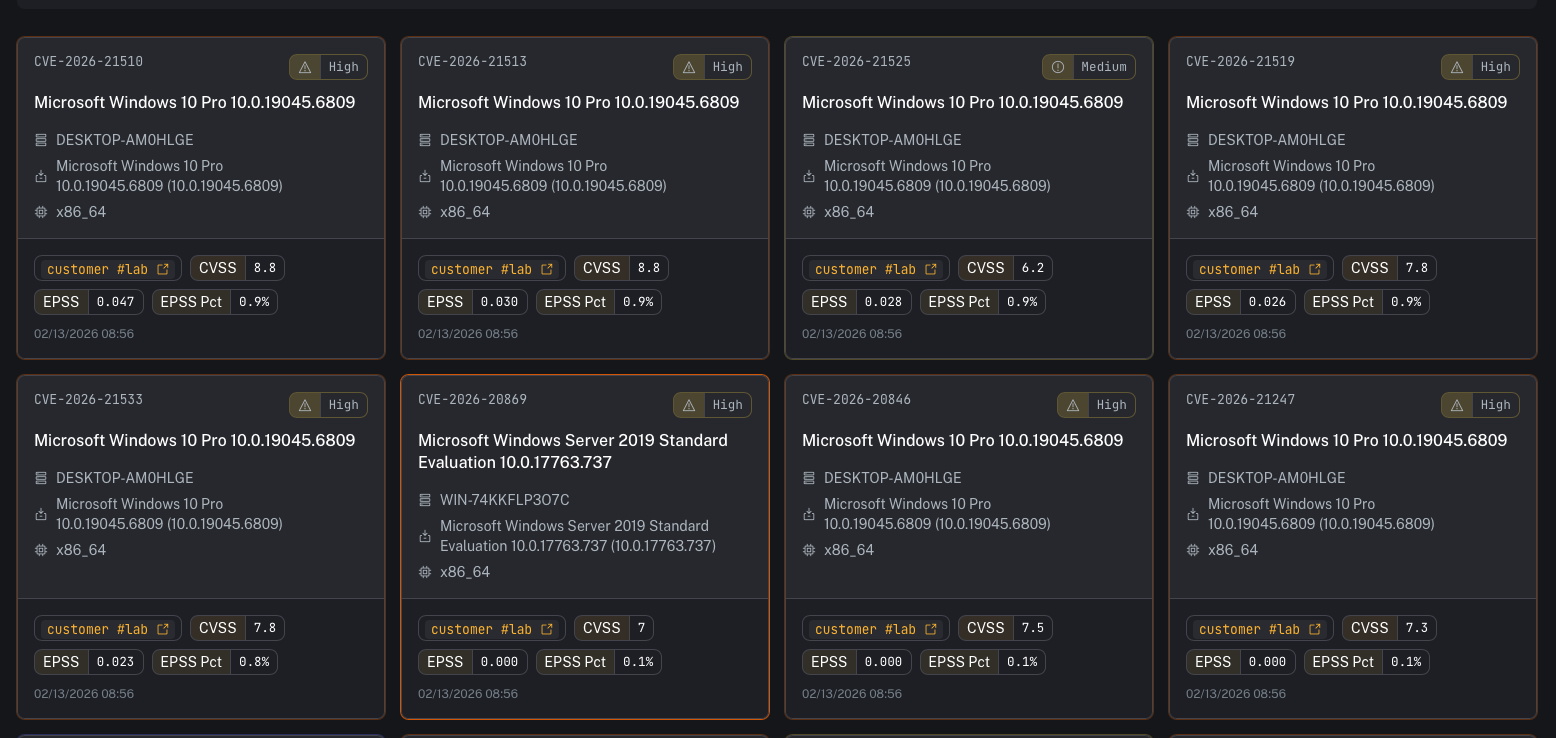This screenshot has height=738, width=1556.
Task: Click the CPU chip icon beside x86_64 in CVE-2026-21247
Action: (1193, 550)
